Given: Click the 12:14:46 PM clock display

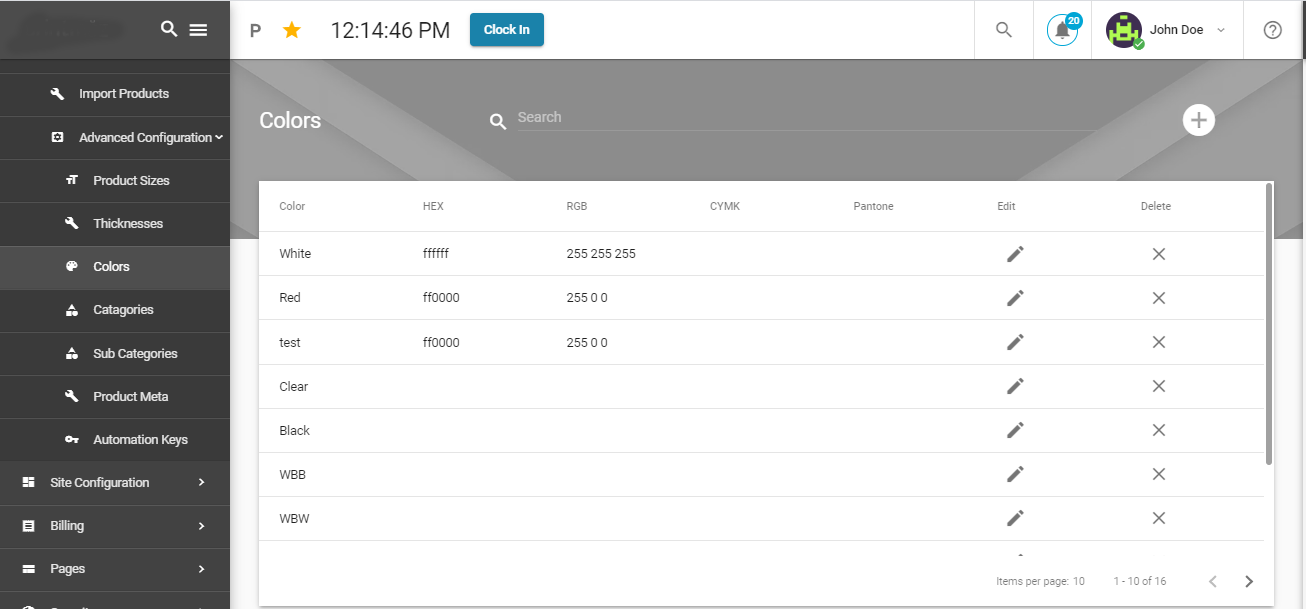Looking at the screenshot, I should click(390, 31).
